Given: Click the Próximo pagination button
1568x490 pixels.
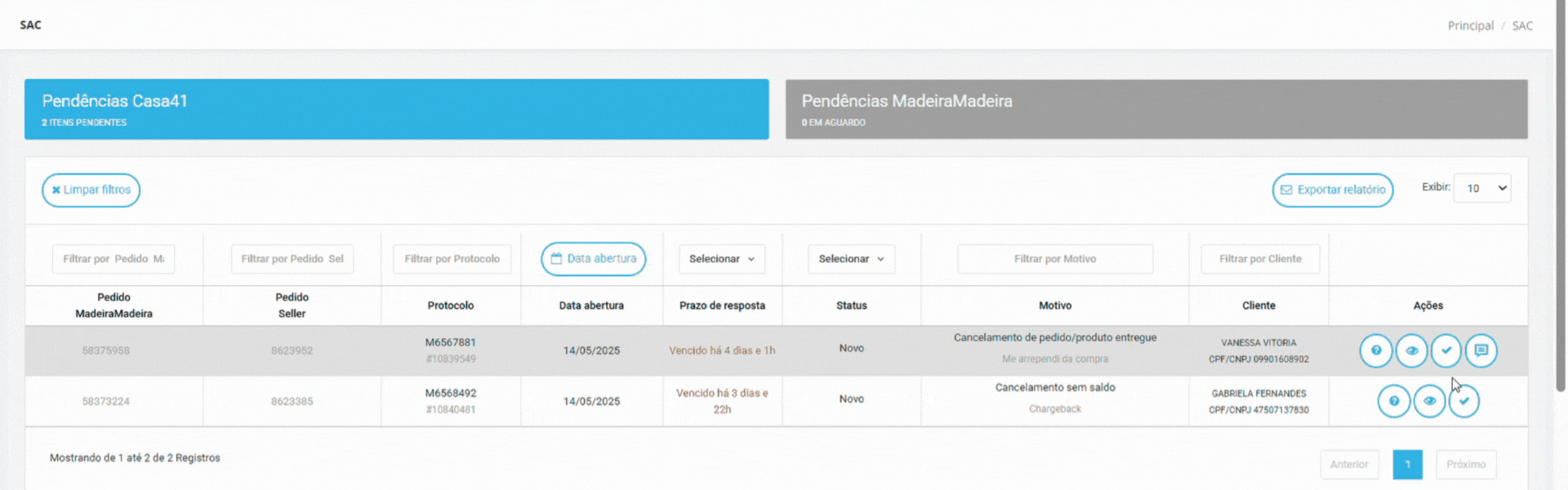Looking at the screenshot, I should point(1466,465).
